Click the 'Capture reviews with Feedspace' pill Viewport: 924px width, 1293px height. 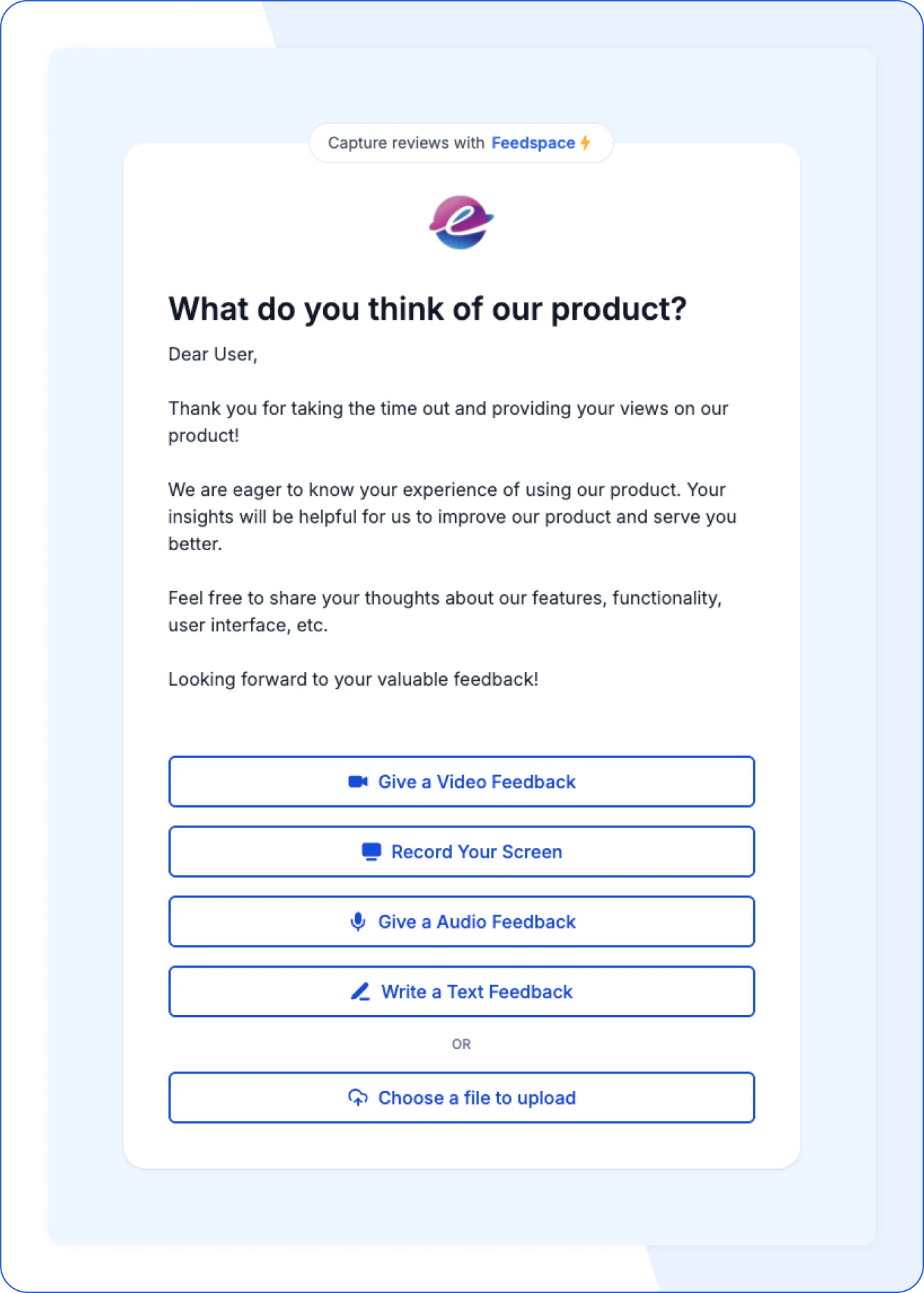(462, 142)
